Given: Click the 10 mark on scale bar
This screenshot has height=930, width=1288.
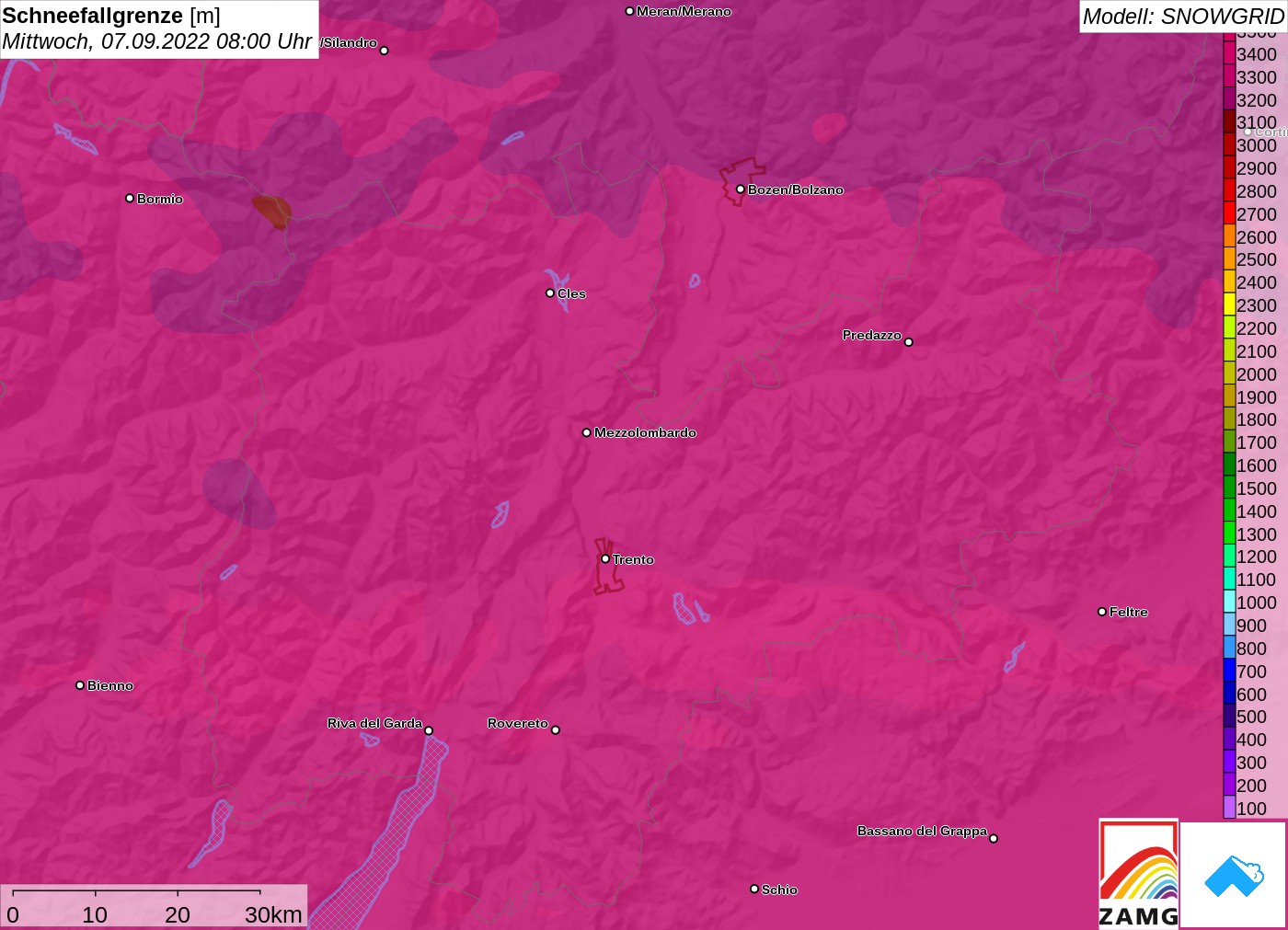Looking at the screenshot, I should [95, 914].
